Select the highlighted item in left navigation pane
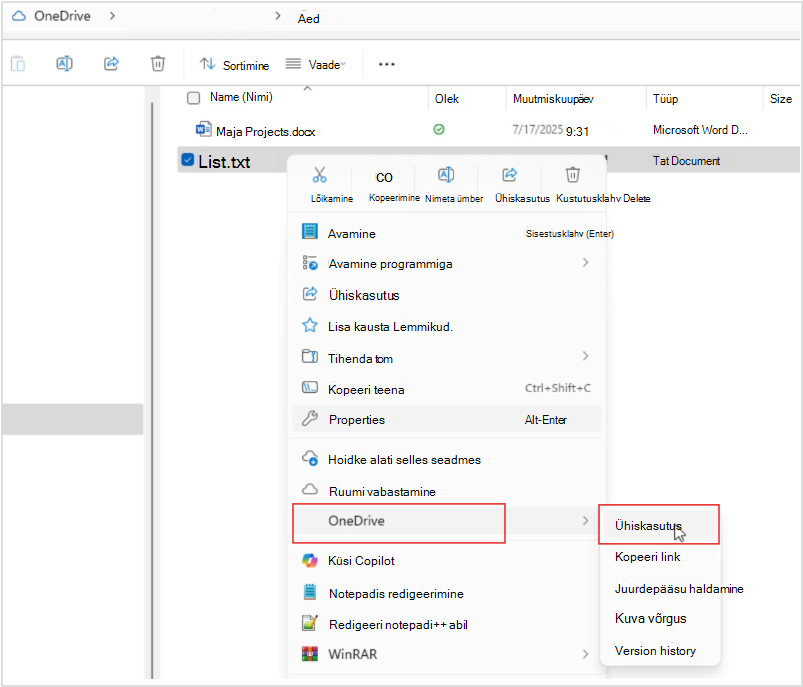 pyautogui.click(x=72, y=419)
